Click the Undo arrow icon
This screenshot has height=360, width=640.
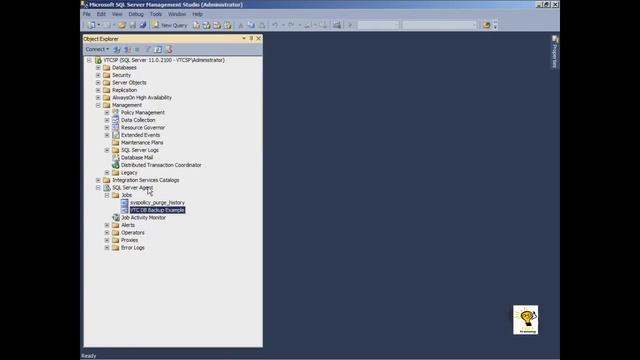pos(275,25)
